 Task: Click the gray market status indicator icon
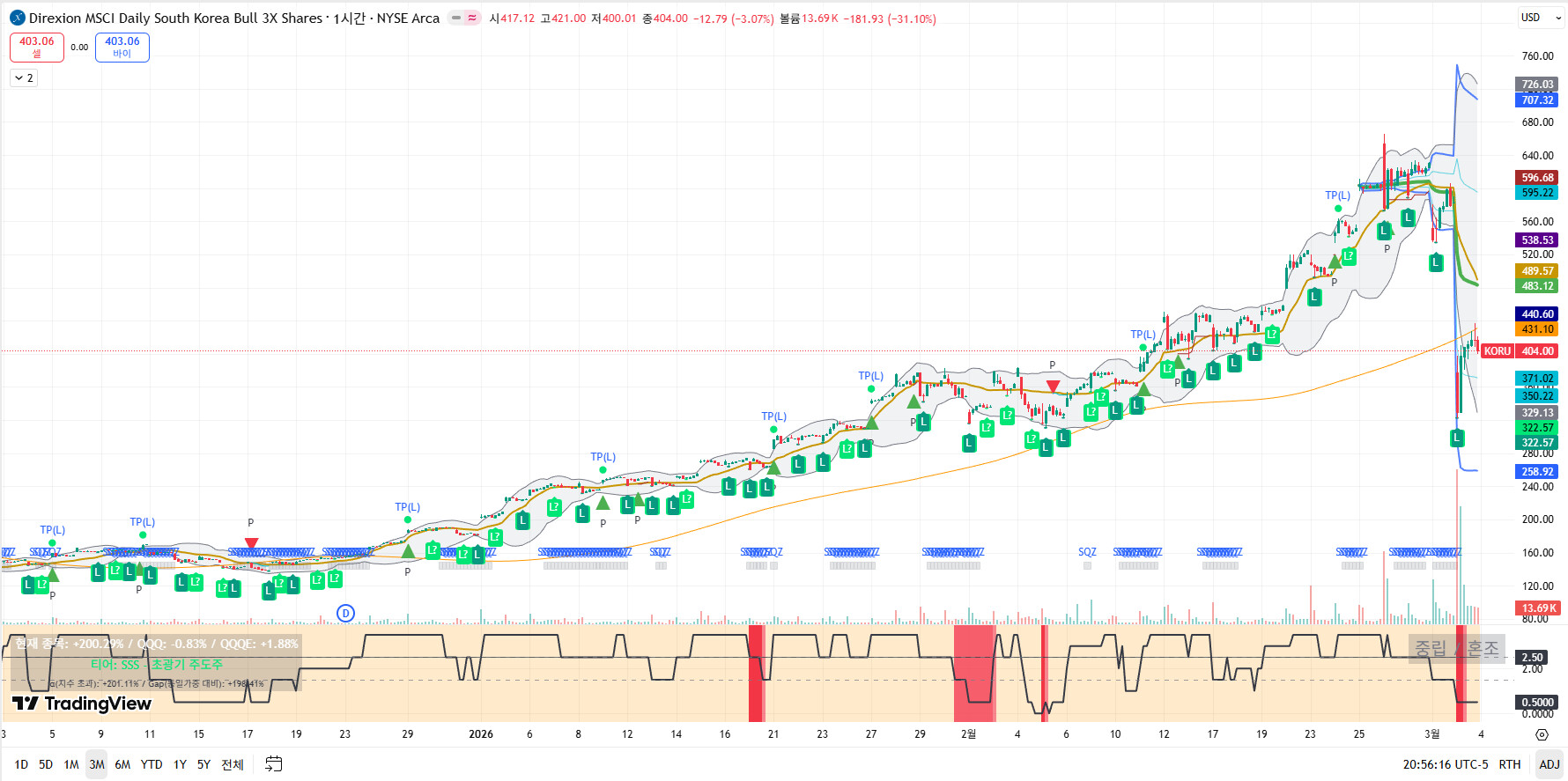pyautogui.click(x=456, y=18)
